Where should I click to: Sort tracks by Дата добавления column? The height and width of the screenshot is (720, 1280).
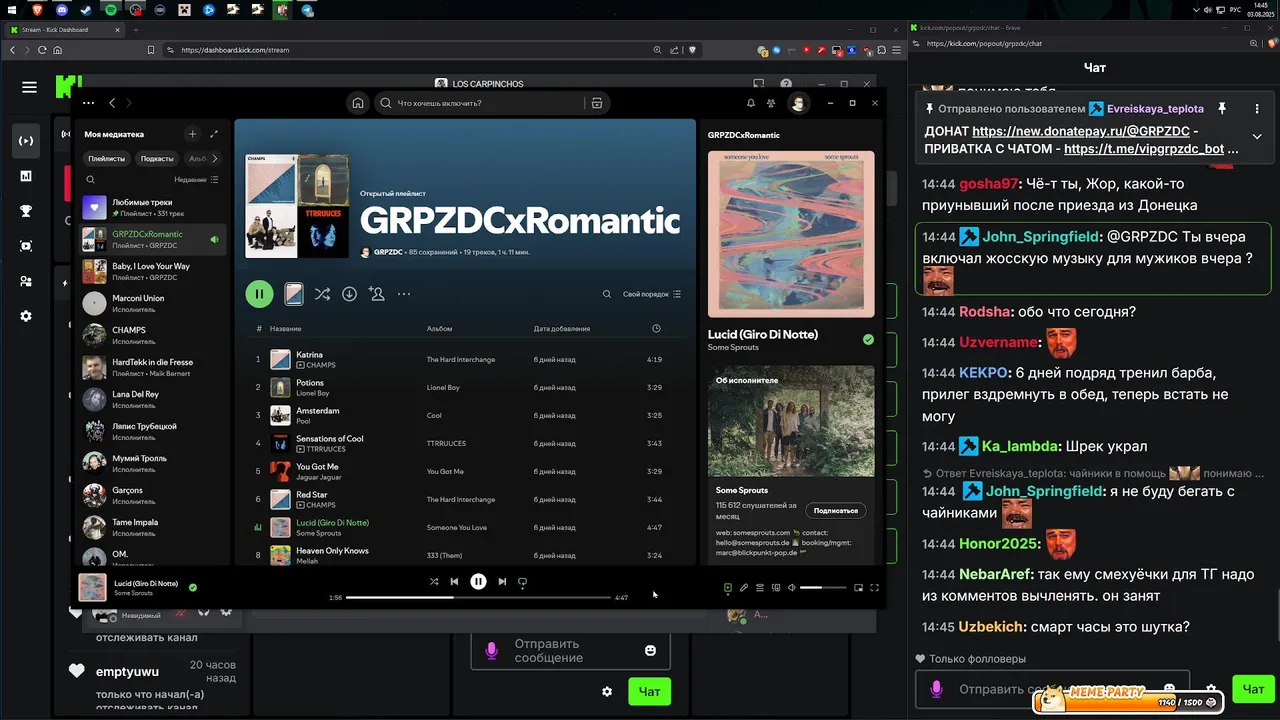[561, 328]
